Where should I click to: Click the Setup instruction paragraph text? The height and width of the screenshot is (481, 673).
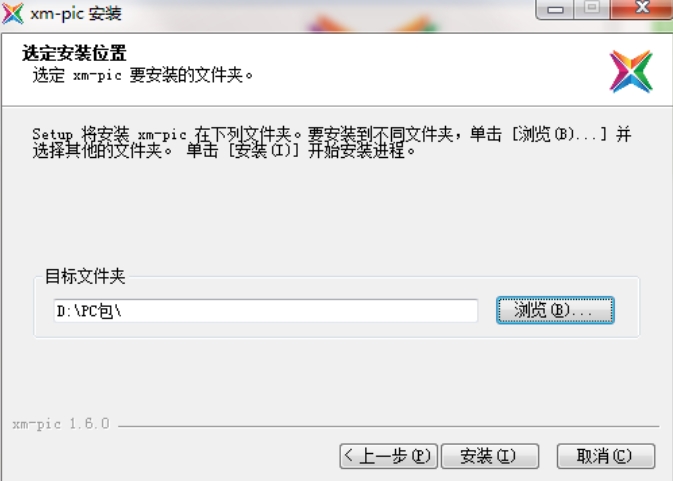pos(331,142)
